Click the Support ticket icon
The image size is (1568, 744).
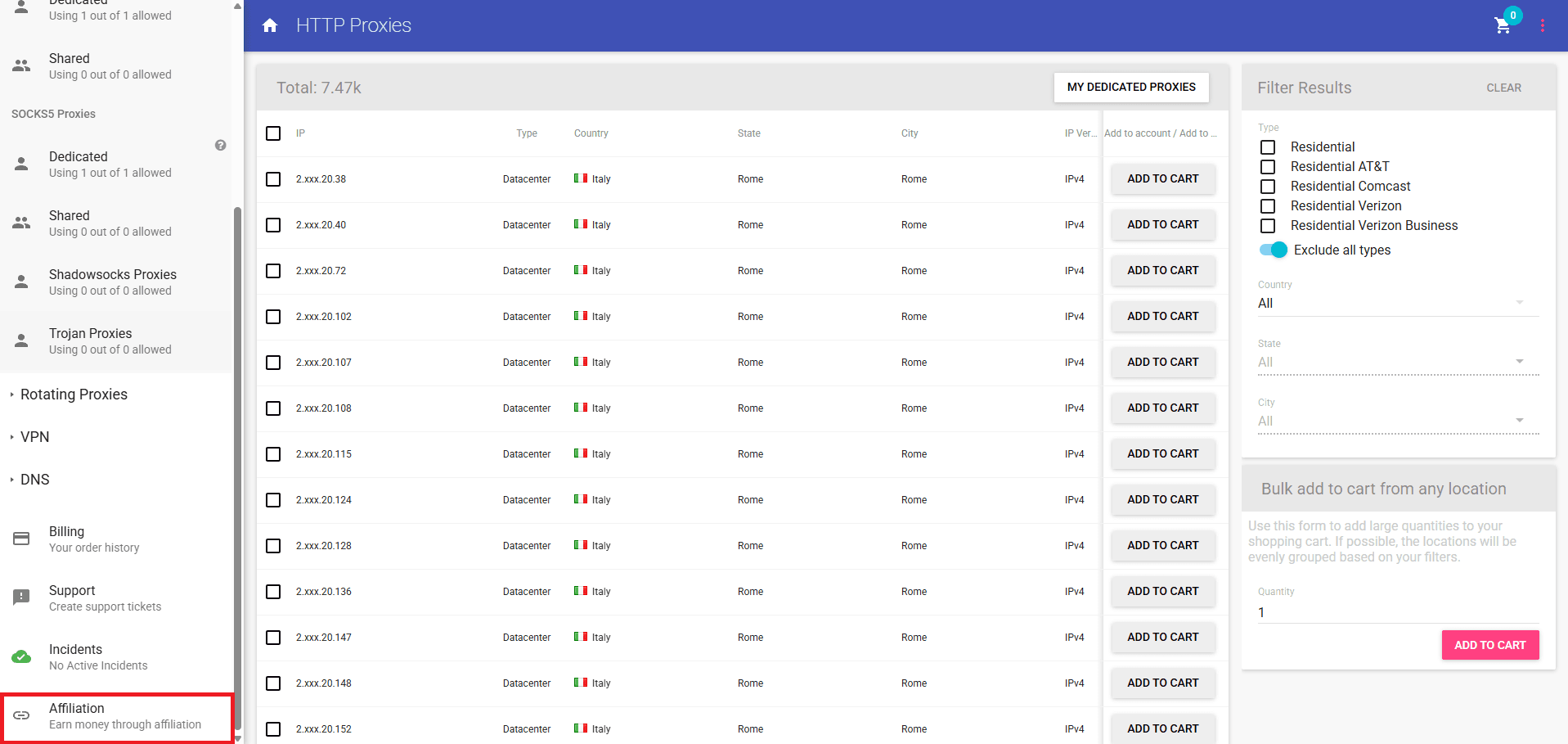tap(21, 597)
